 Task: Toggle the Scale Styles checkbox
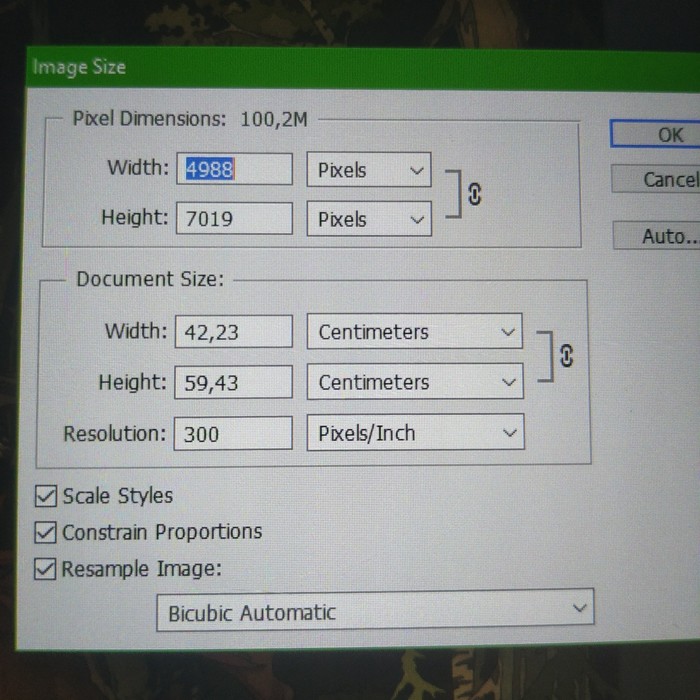tap(46, 496)
